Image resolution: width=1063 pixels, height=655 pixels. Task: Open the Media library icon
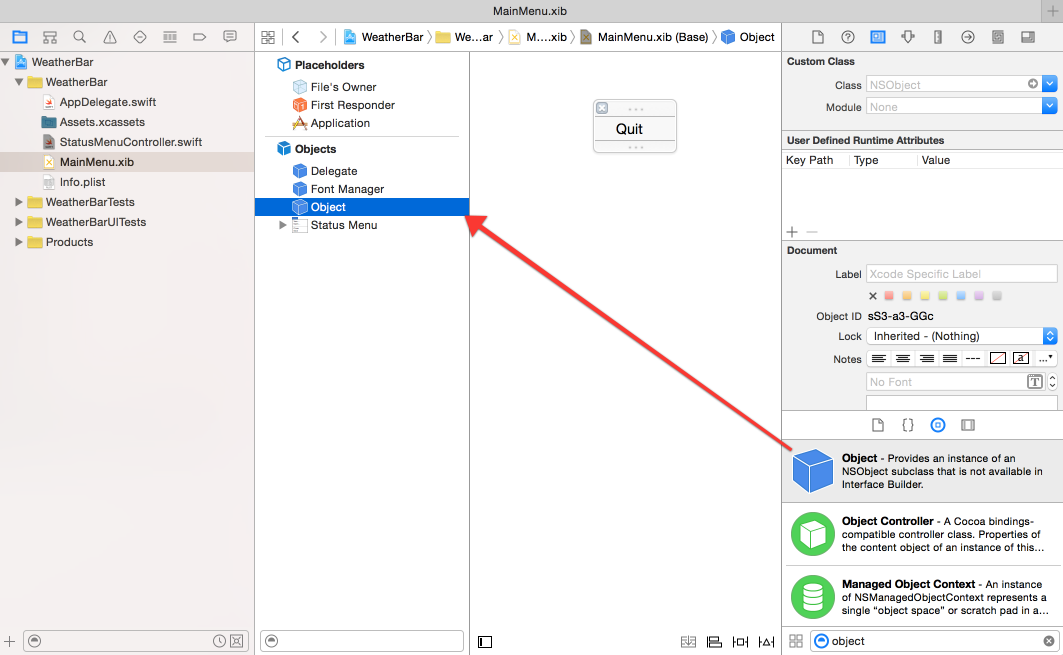coord(967,425)
